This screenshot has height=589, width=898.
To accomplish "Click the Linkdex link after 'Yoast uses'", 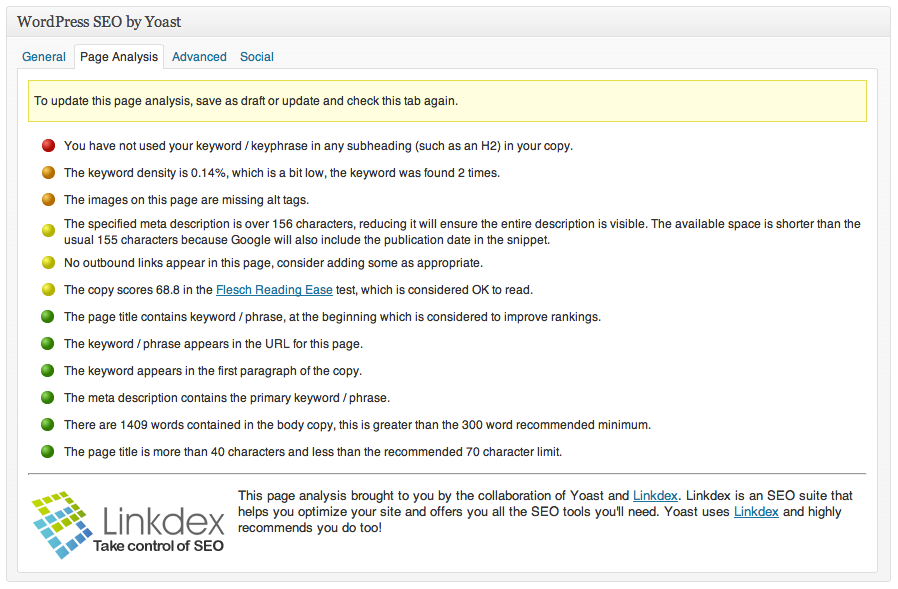I will click(756, 512).
